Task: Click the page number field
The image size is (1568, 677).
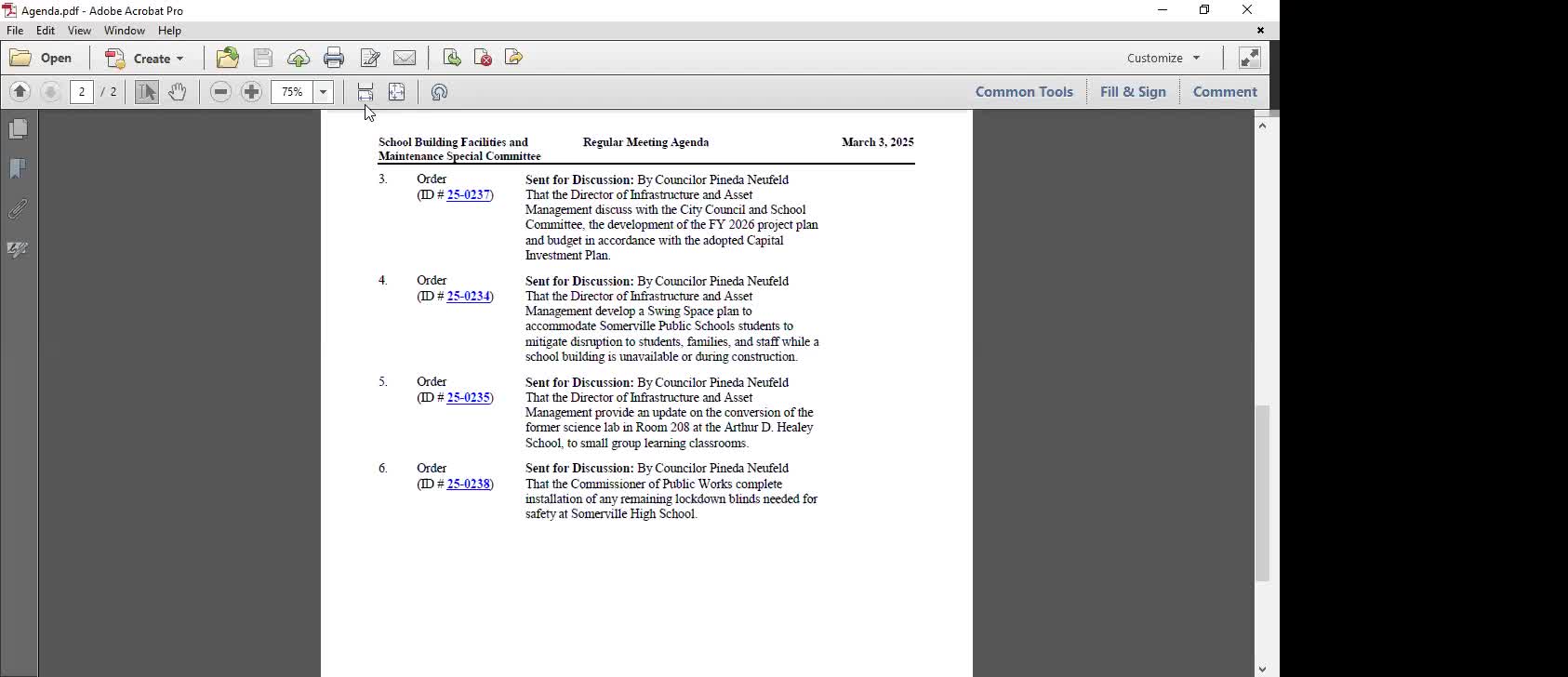Action: pyautogui.click(x=82, y=91)
